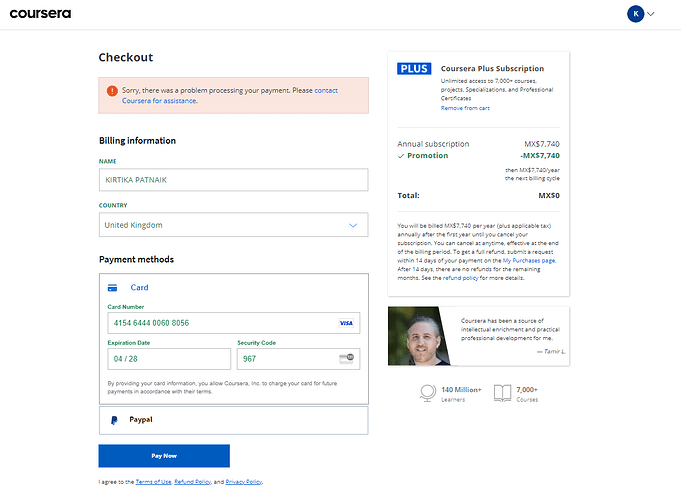Select the Card payment method
The width and height of the screenshot is (681, 500).
(x=139, y=288)
